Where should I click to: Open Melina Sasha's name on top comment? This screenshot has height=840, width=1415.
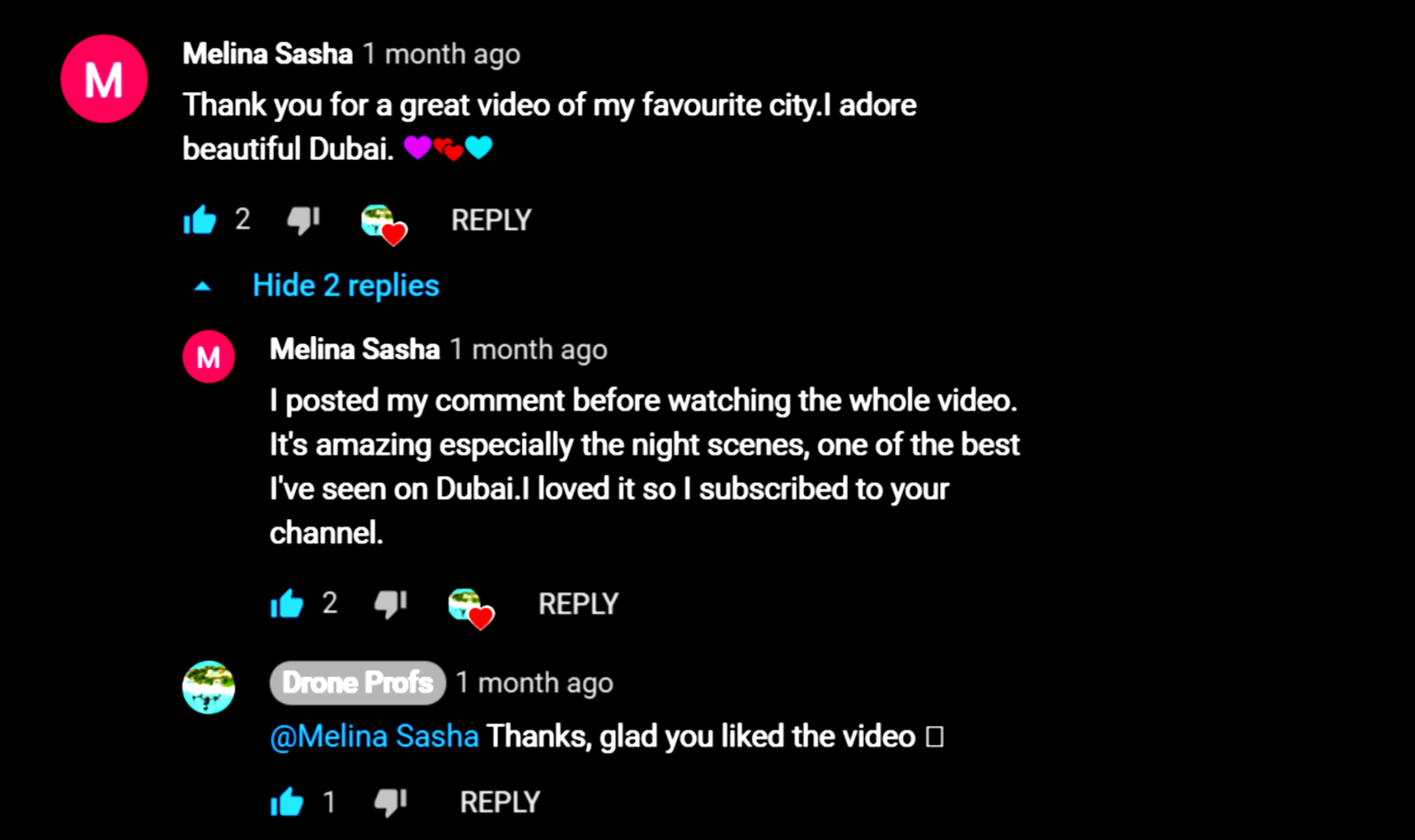click(268, 54)
